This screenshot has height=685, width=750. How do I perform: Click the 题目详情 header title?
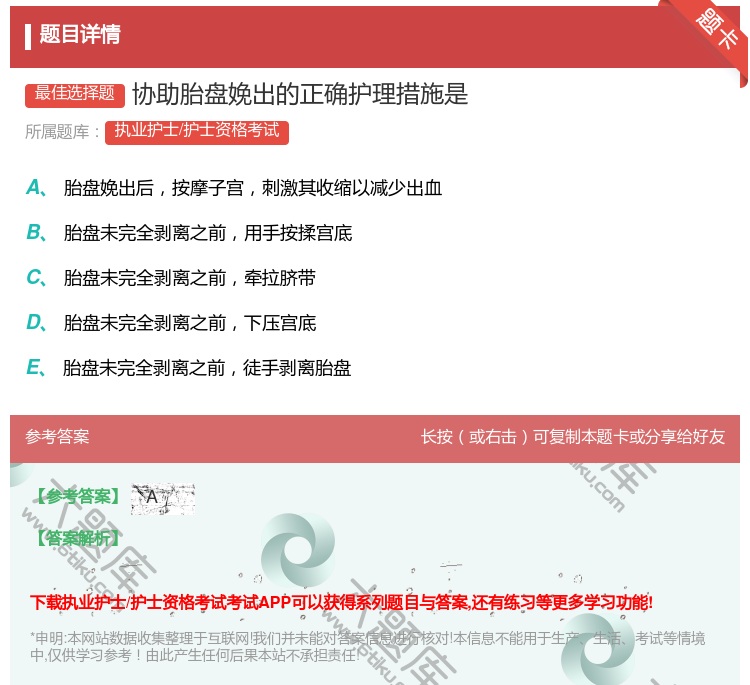pos(80,34)
